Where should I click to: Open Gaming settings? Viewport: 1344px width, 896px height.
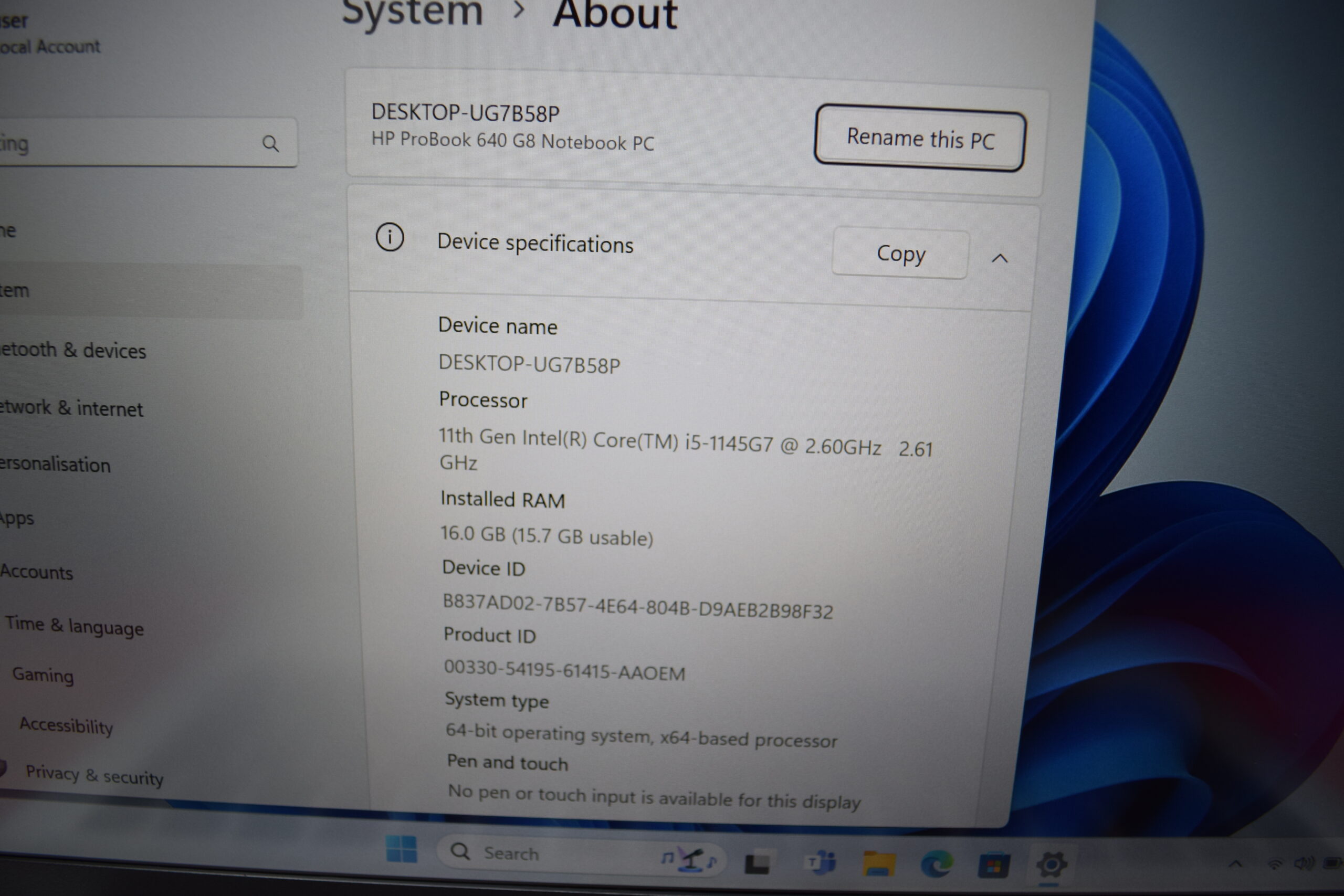point(43,675)
